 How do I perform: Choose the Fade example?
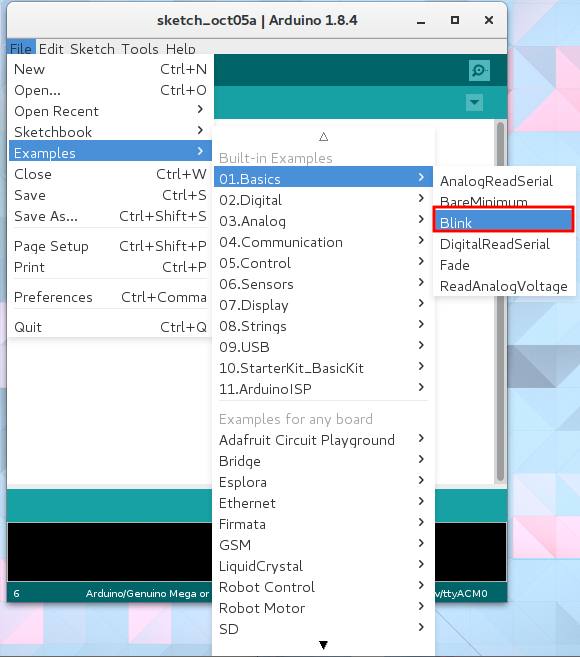pyautogui.click(x=504, y=265)
